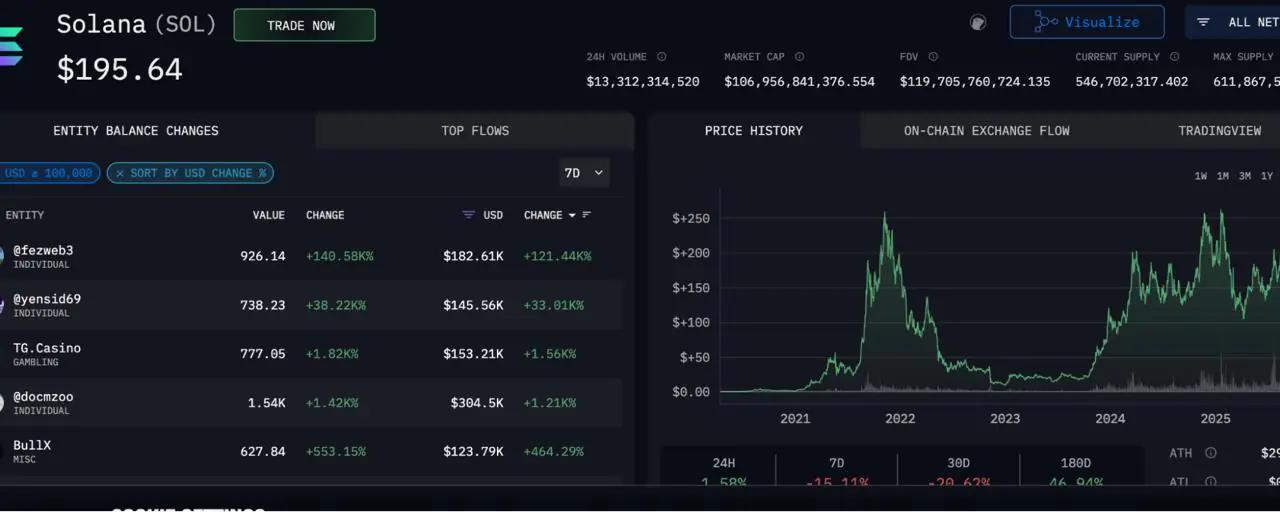The width and height of the screenshot is (1280, 512).
Task: Click the 24H Volume info icon
Action: coord(662,57)
